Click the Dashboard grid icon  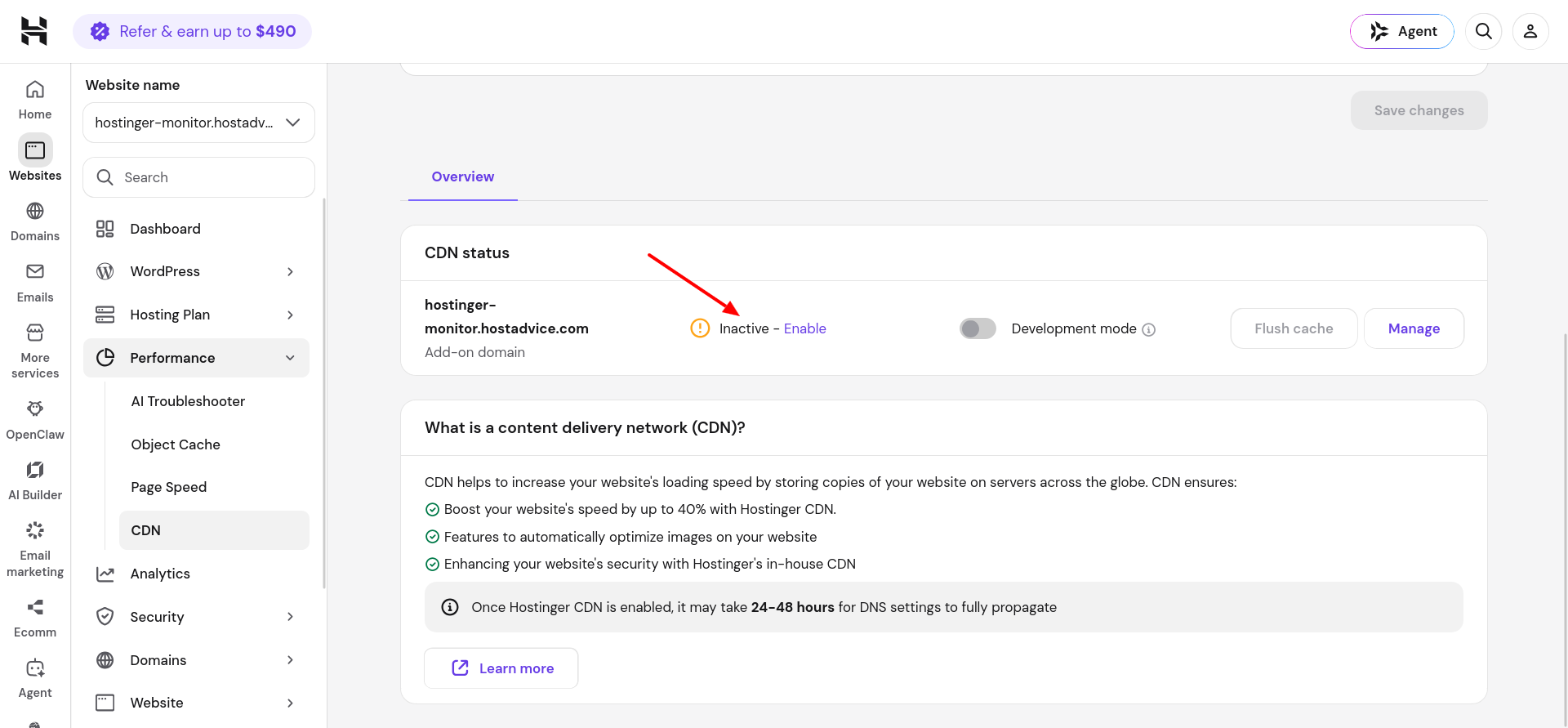[105, 229]
